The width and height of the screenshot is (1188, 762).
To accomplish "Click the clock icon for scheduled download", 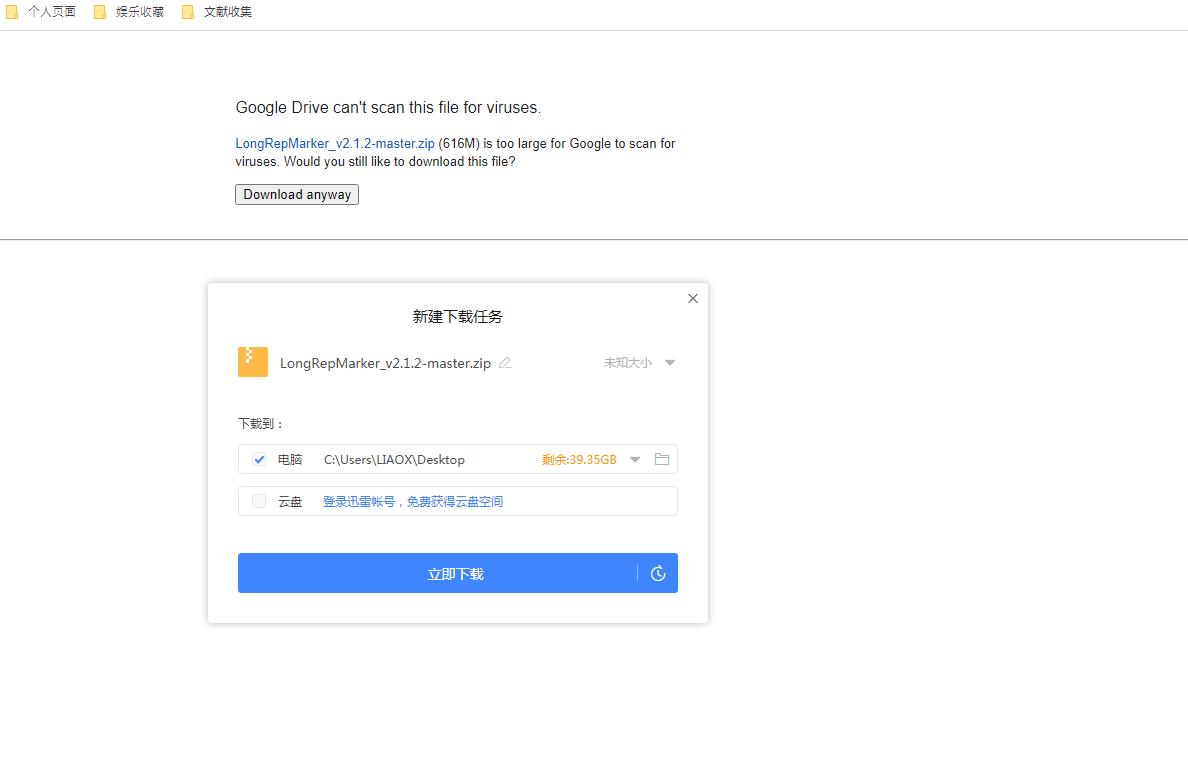I will [x=658, y=573].
